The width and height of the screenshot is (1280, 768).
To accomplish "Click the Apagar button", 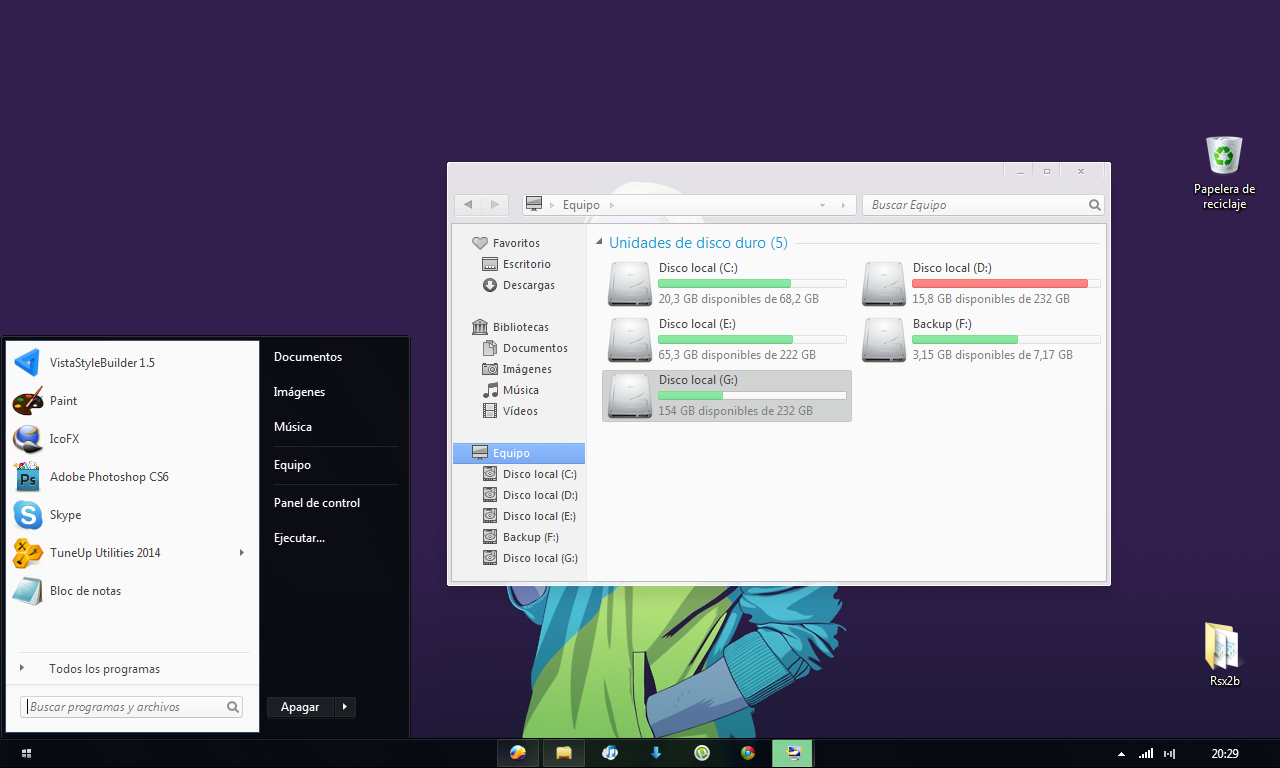I will [x=300, y=707].
